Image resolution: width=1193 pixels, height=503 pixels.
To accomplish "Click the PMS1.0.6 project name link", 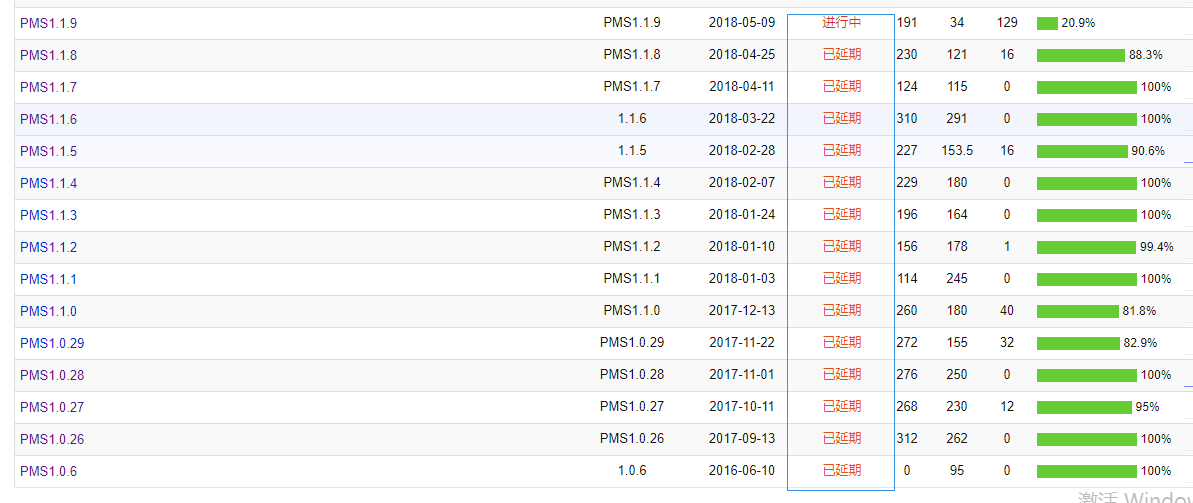I will [48, 471].
